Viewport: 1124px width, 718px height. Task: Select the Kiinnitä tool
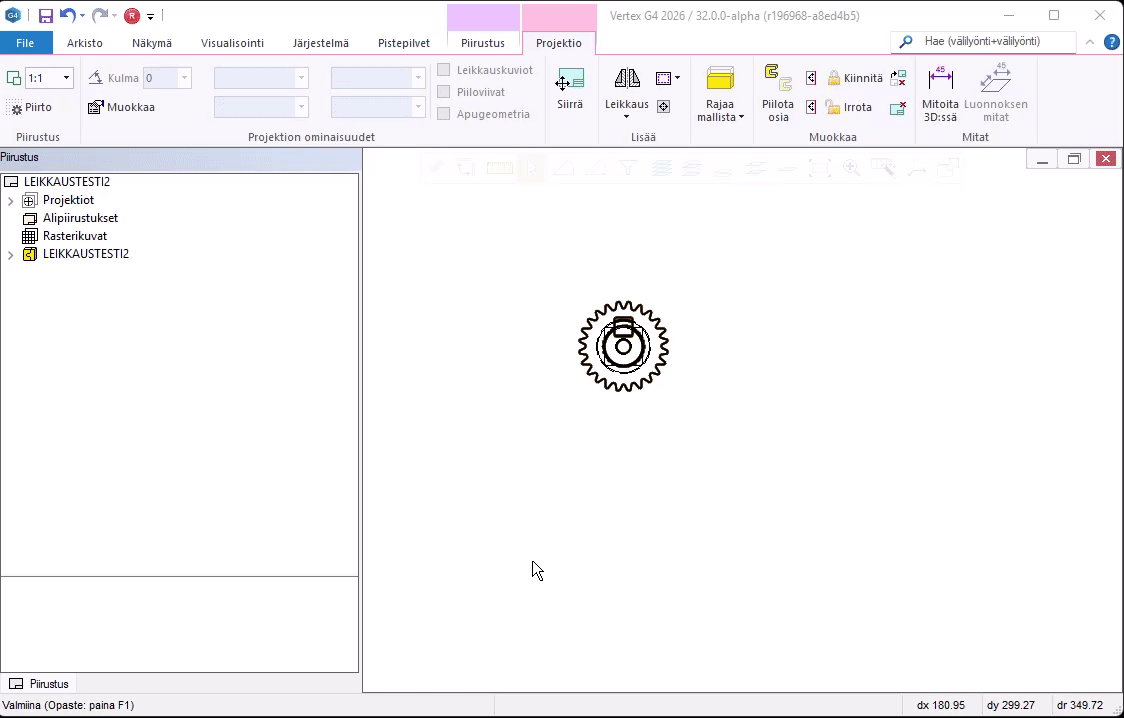(x=855, y=77)
